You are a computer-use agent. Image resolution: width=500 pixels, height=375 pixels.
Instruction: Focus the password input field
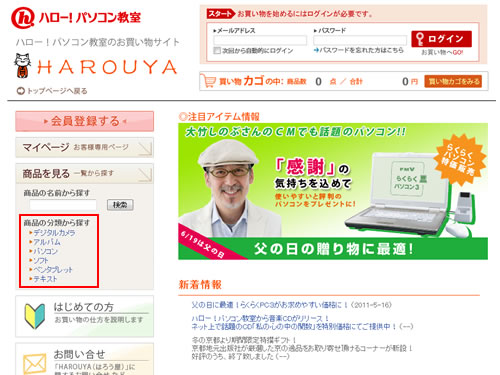(x=360, y=40)
